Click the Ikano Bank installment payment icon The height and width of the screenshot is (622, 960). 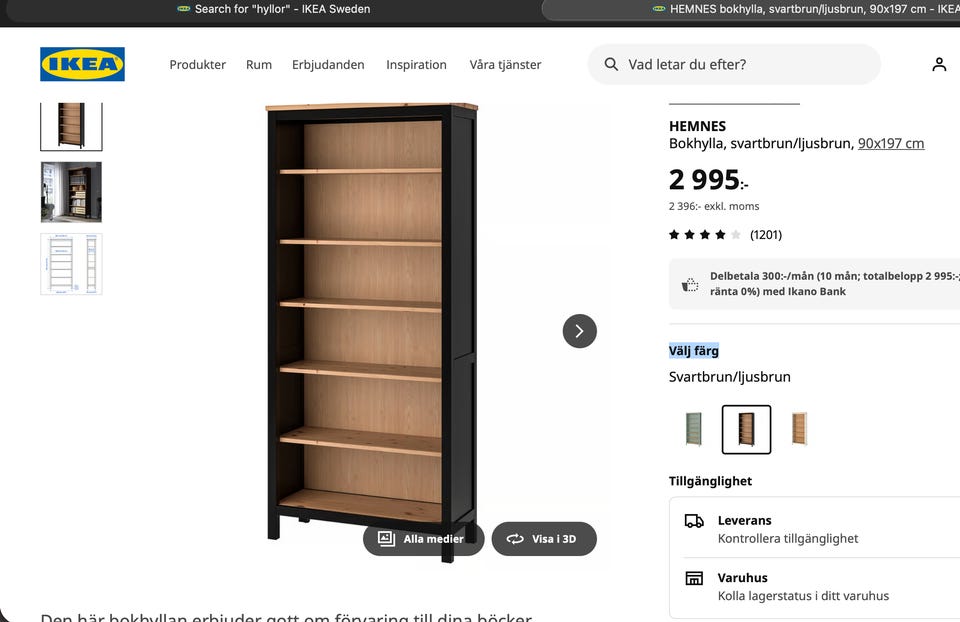click(x=690, y=284)
